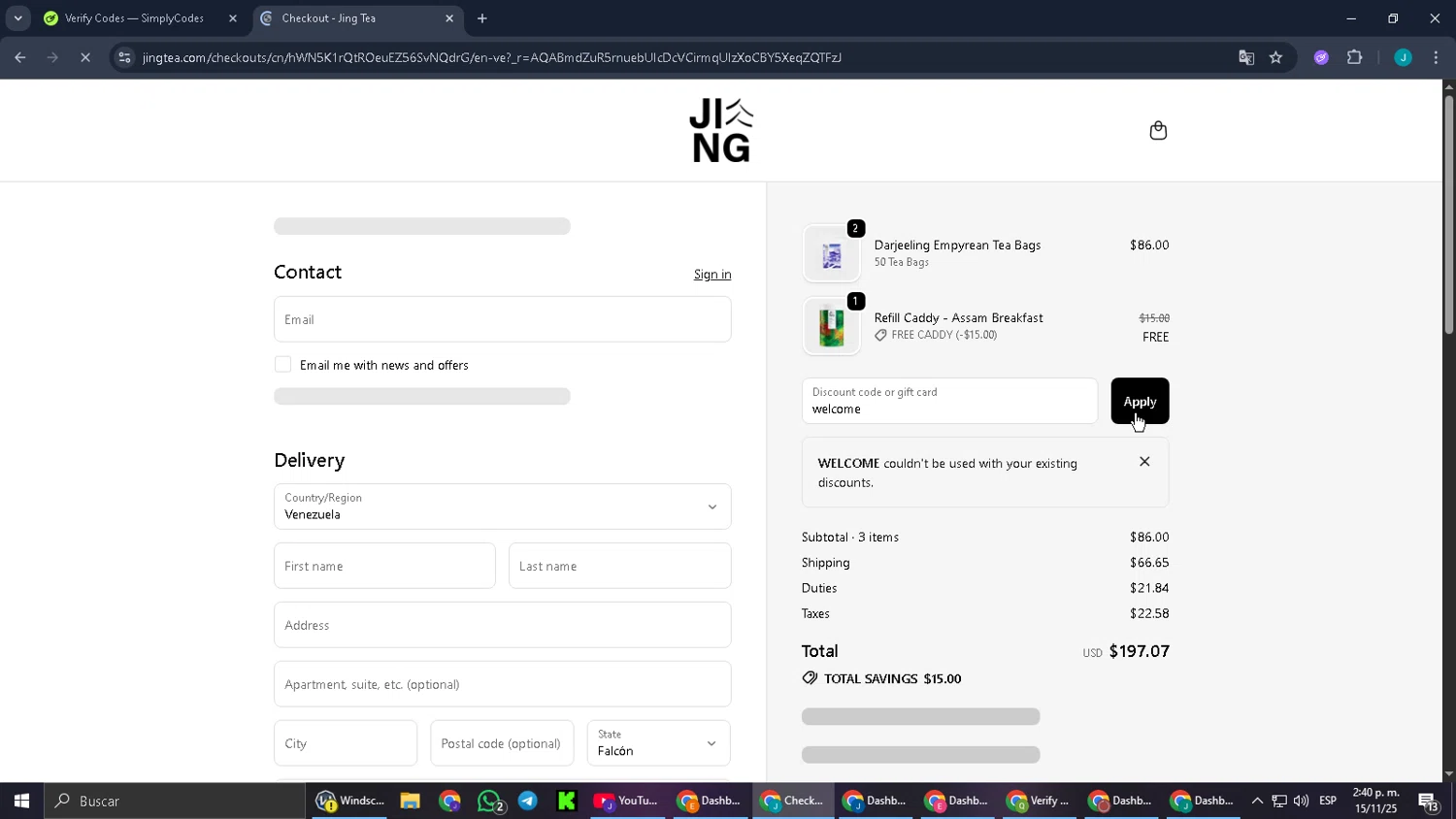Go back to previous page
This screenshot has height=819, width=1456.
19,57
